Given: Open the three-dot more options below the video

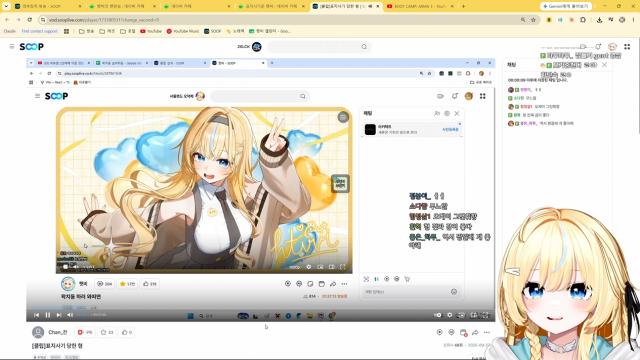Looking at the screenshot, I should (x=487, y=332).
